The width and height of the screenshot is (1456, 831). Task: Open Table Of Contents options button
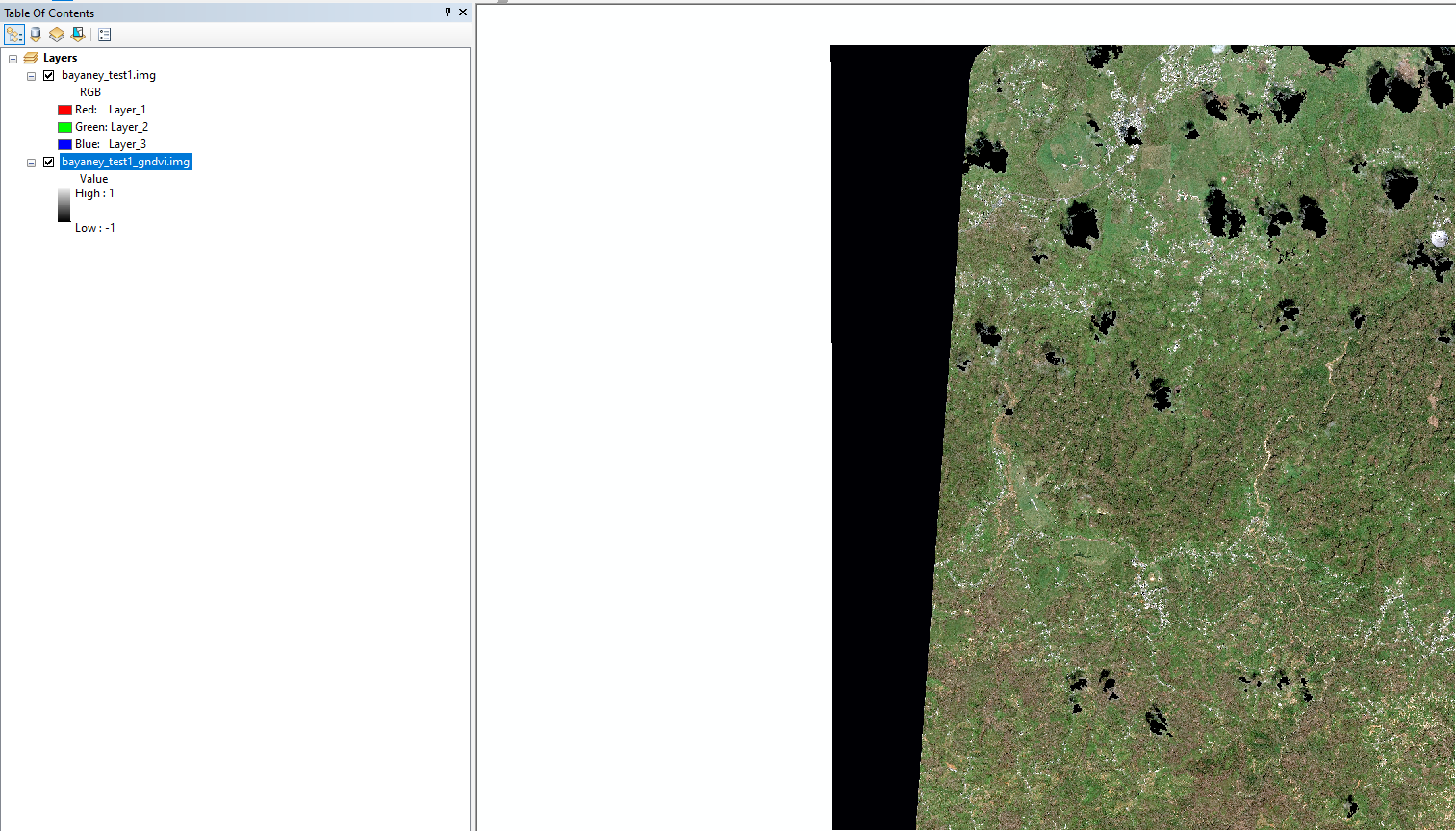[x=105, y=35]
